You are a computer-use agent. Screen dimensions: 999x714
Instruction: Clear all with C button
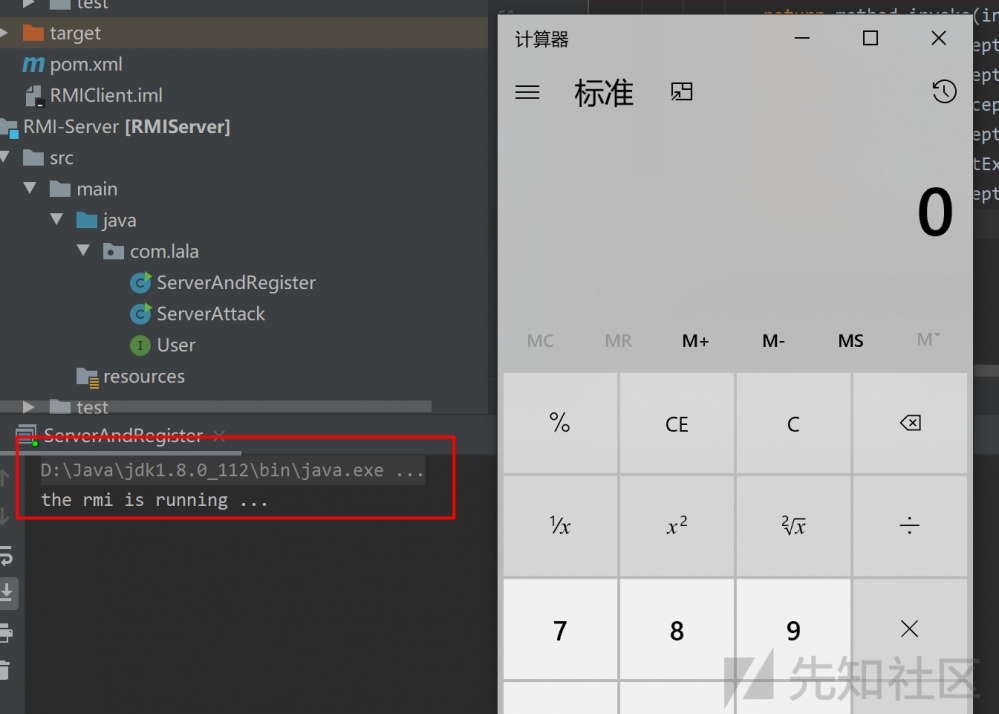tap(793, 423)
